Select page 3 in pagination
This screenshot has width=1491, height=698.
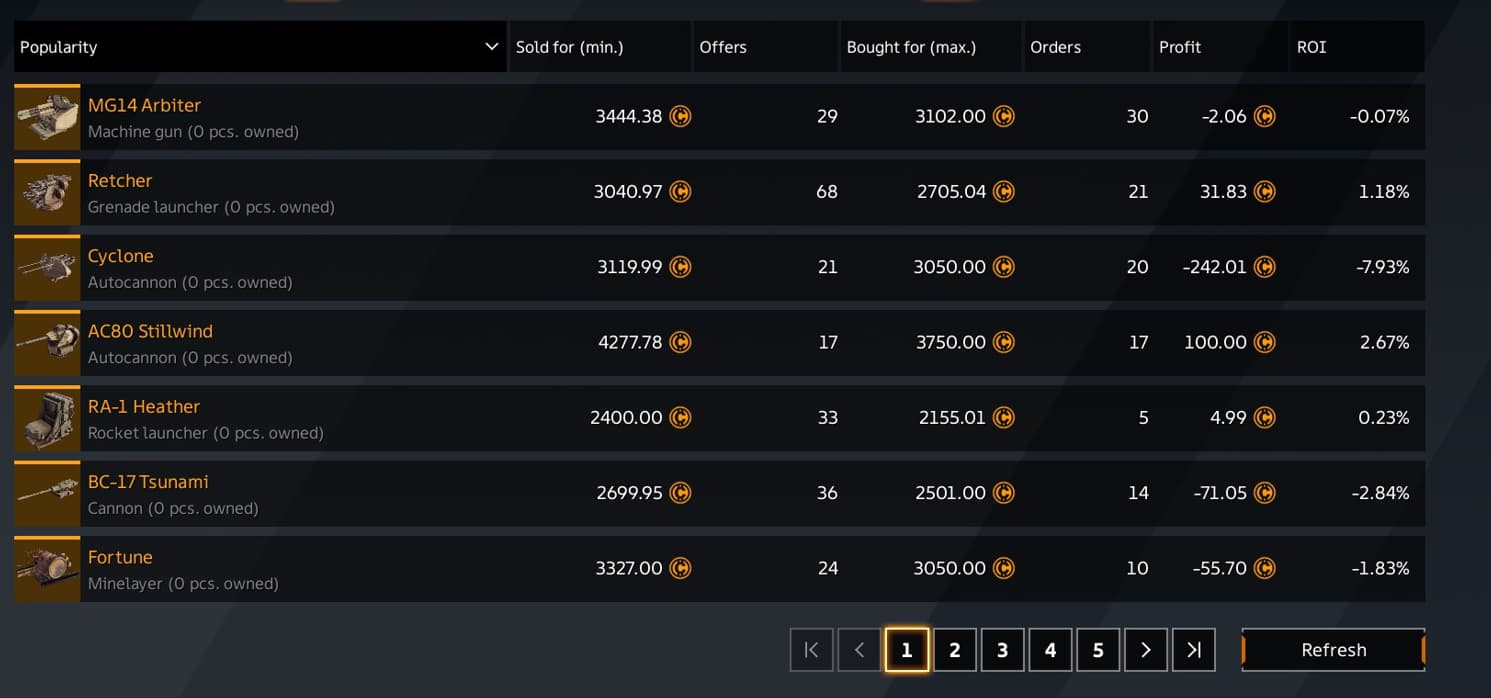tap(1002, 650)
